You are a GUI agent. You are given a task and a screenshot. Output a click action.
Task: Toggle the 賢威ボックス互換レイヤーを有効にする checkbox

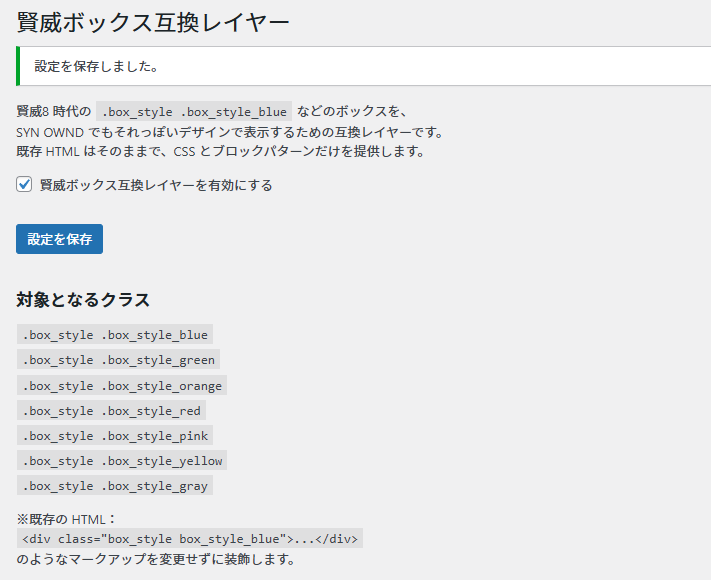click(x=25, y=185)
